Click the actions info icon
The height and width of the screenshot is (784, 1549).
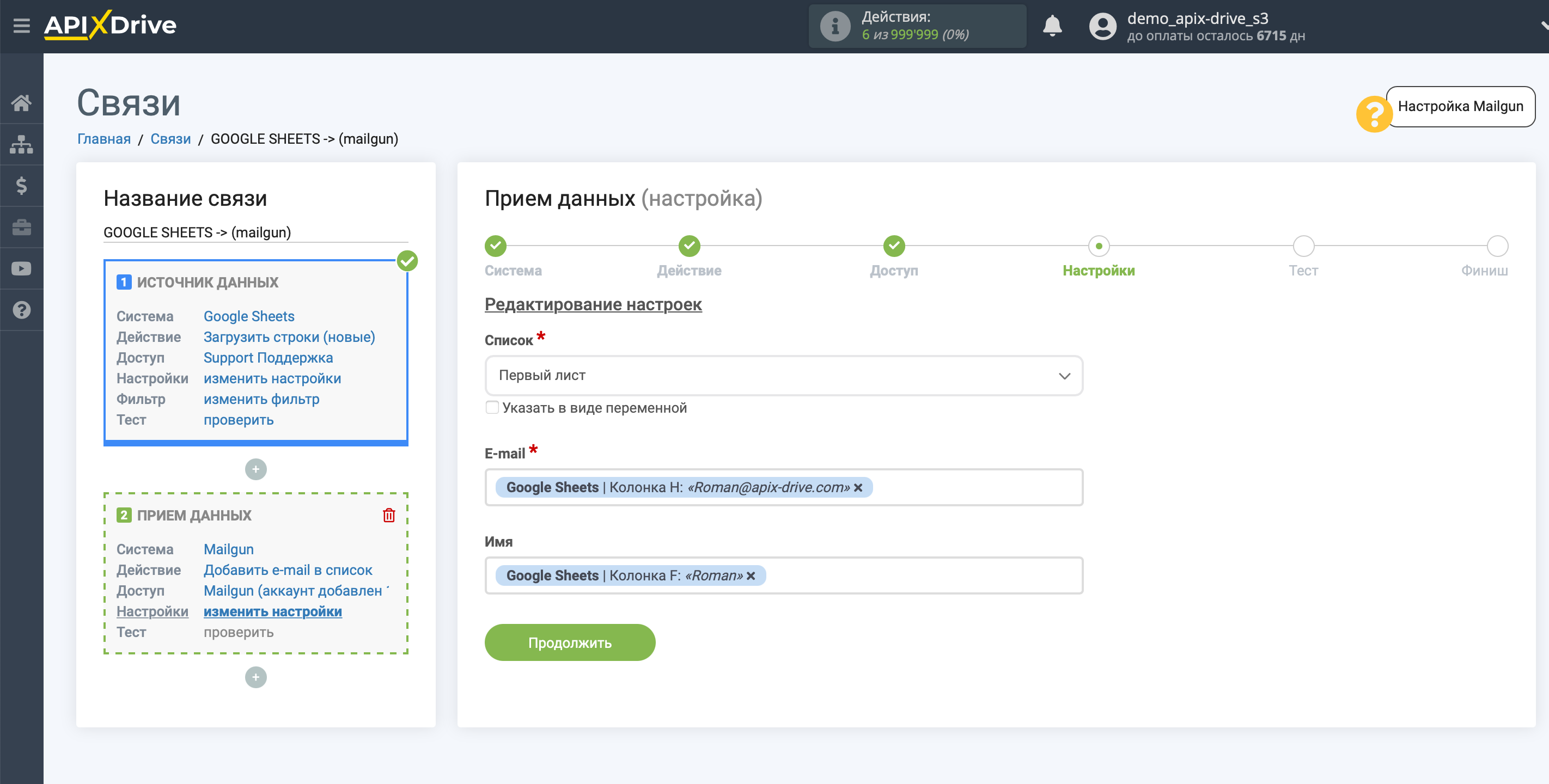click(836, 27)
